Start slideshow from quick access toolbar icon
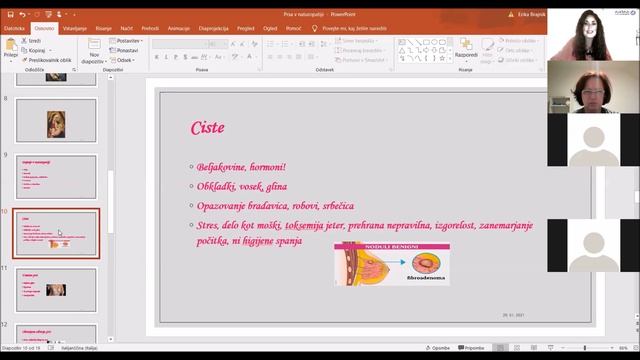 [49, 14]
